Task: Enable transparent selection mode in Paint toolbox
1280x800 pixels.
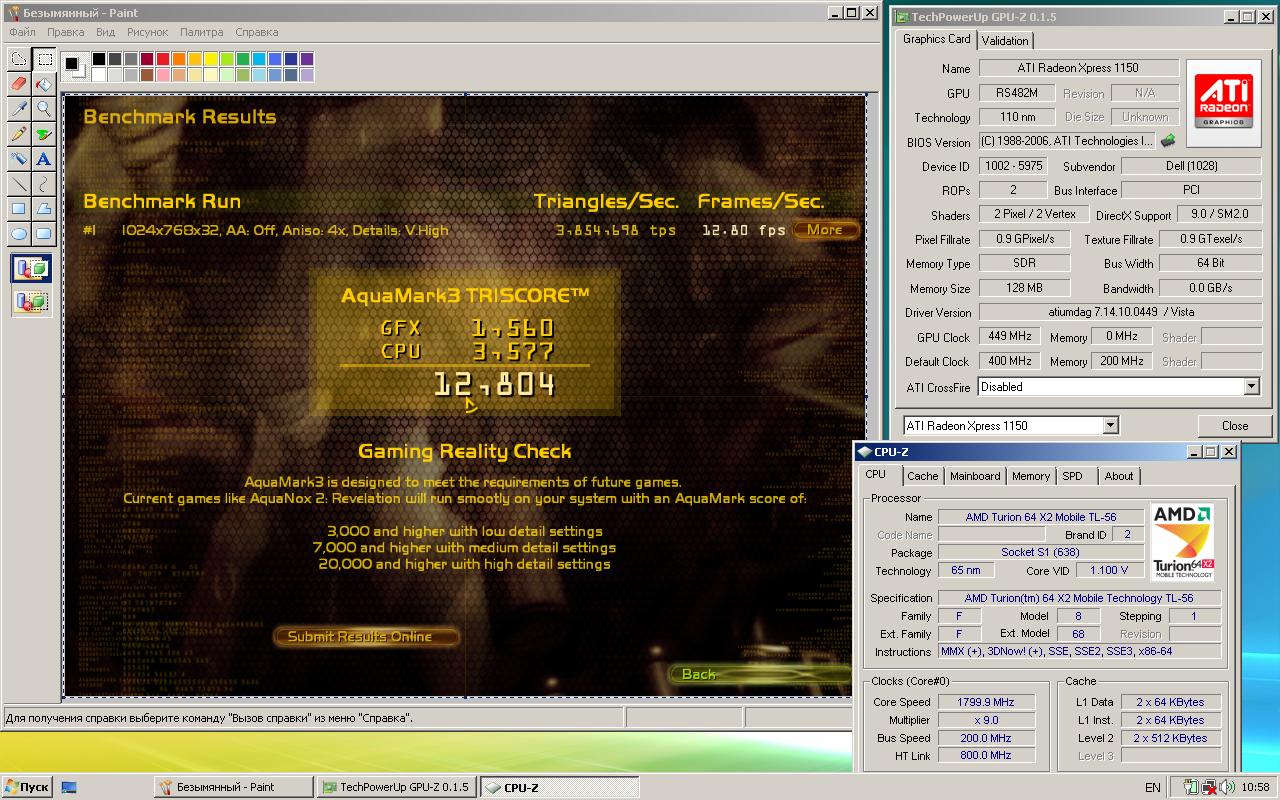Action: point(31,299)
